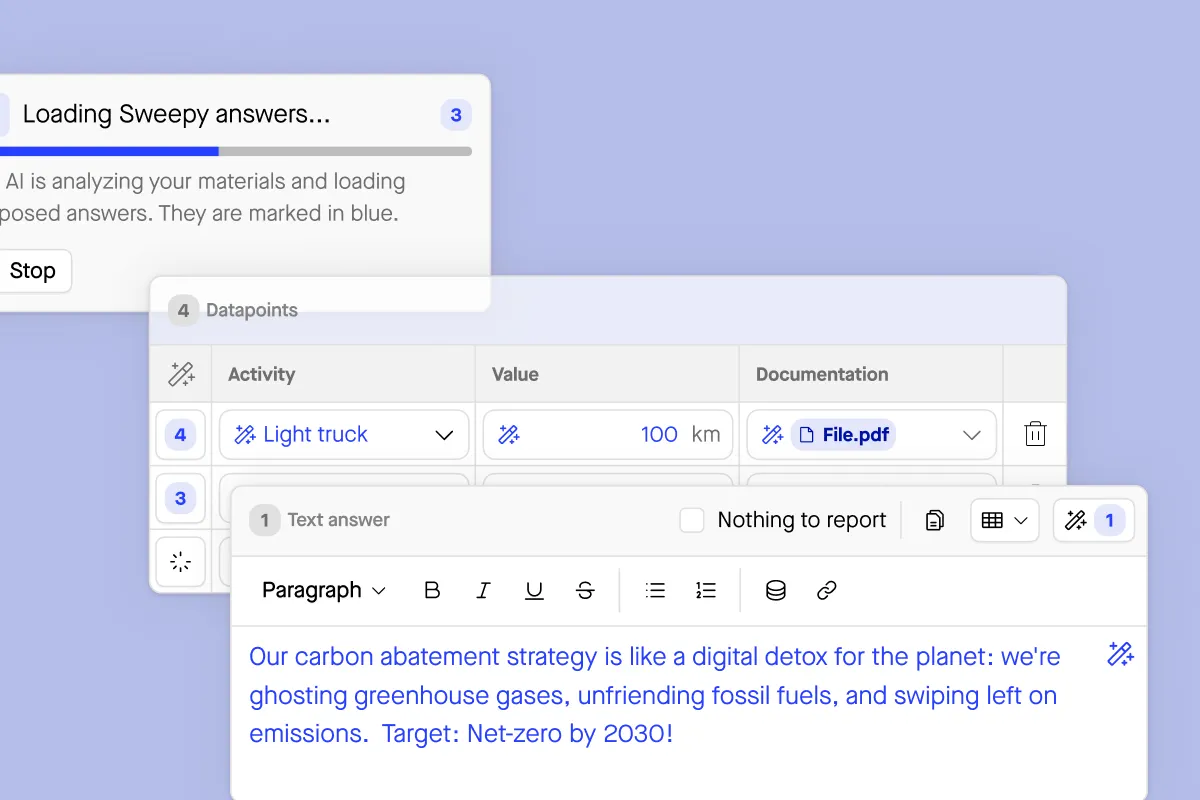This screenshot has height=800, width=1200.
Task: Open the File.pdf documentation dropdown
Action: (x=970, y=435)
